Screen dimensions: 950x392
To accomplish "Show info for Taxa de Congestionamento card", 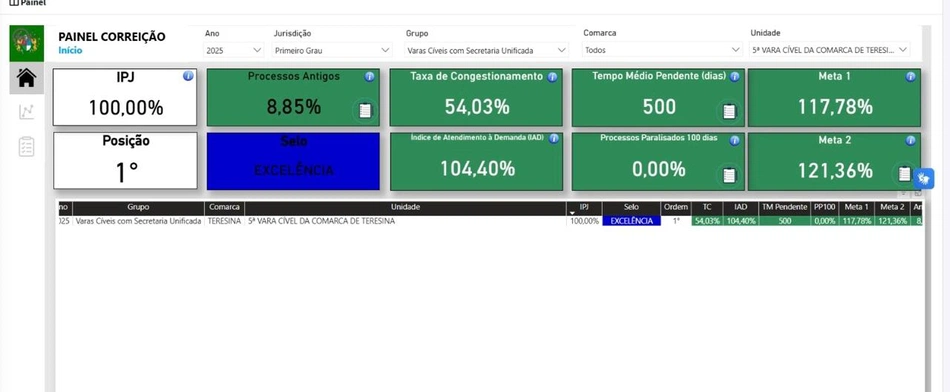I will 552,77.
